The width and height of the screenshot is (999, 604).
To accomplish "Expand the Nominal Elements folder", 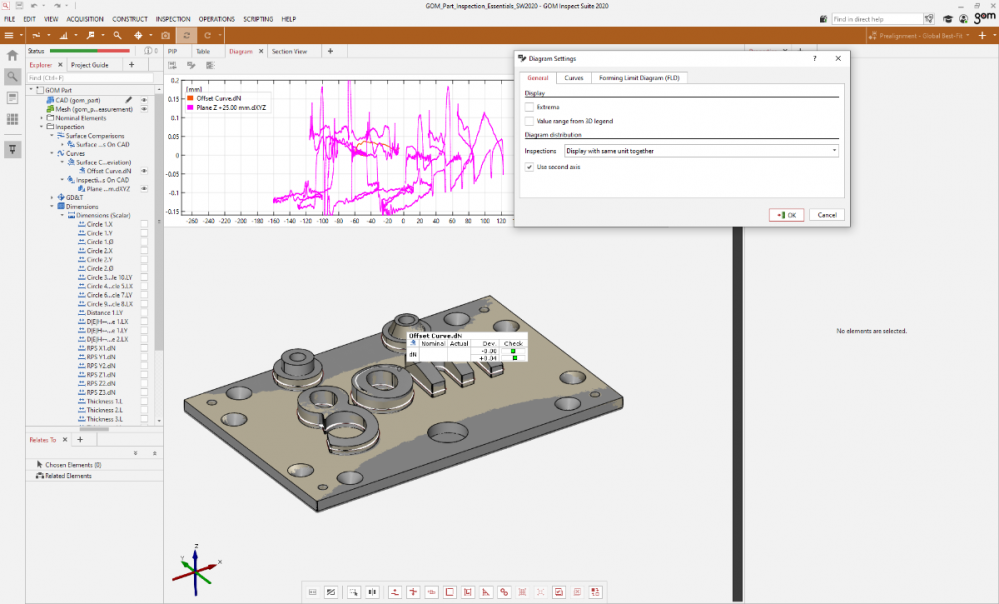I will [42, 118].
